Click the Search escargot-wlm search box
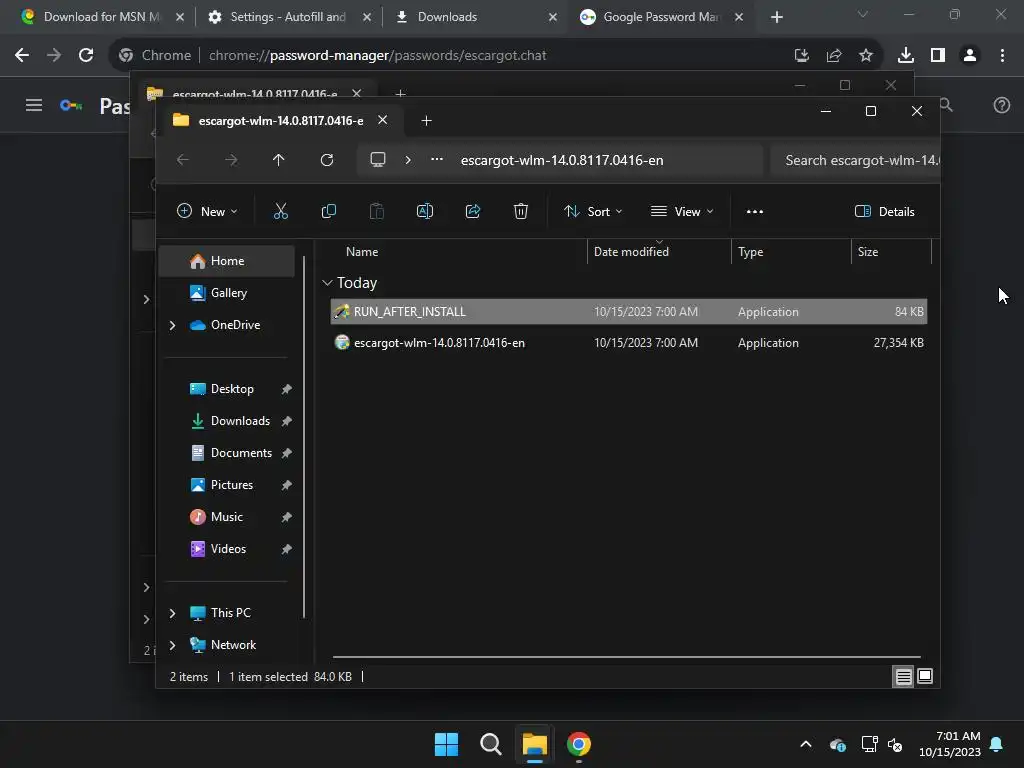Image resolution: width=1024 pixels, height=768 pixels. coord(855,160)
